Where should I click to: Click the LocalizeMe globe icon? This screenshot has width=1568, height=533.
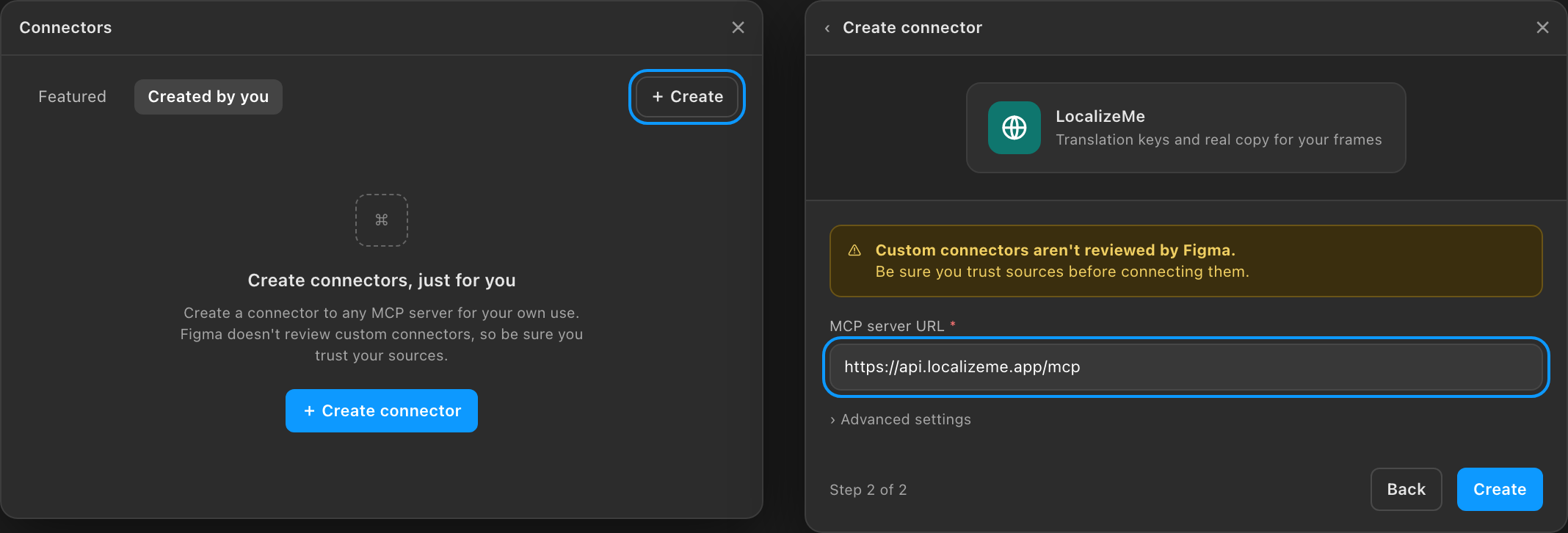point(1014,128)
